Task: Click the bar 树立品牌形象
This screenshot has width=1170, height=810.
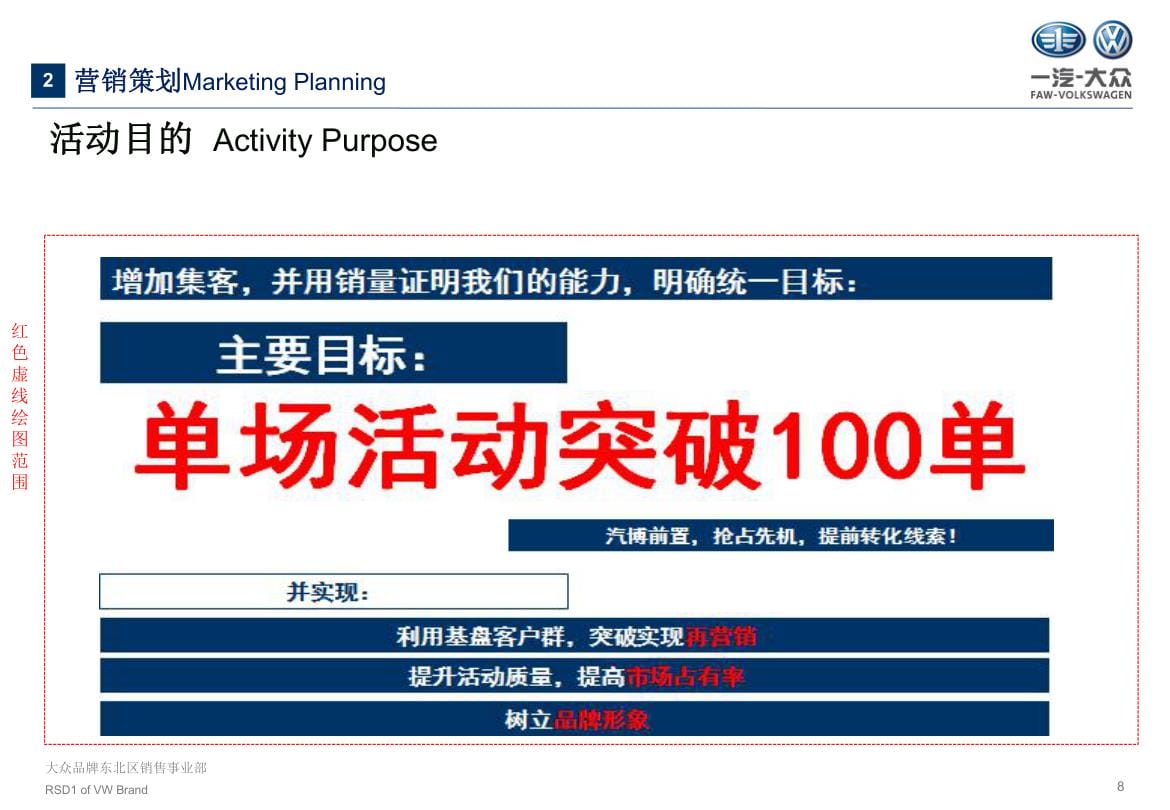Action: point(575,719)
